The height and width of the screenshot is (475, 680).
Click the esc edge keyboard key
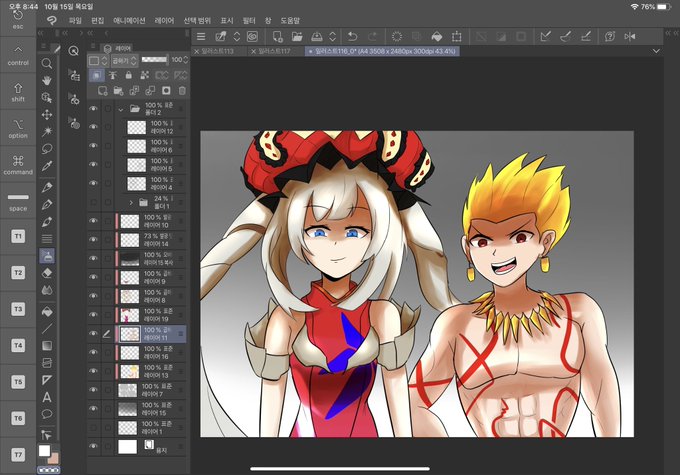point(18,21)
